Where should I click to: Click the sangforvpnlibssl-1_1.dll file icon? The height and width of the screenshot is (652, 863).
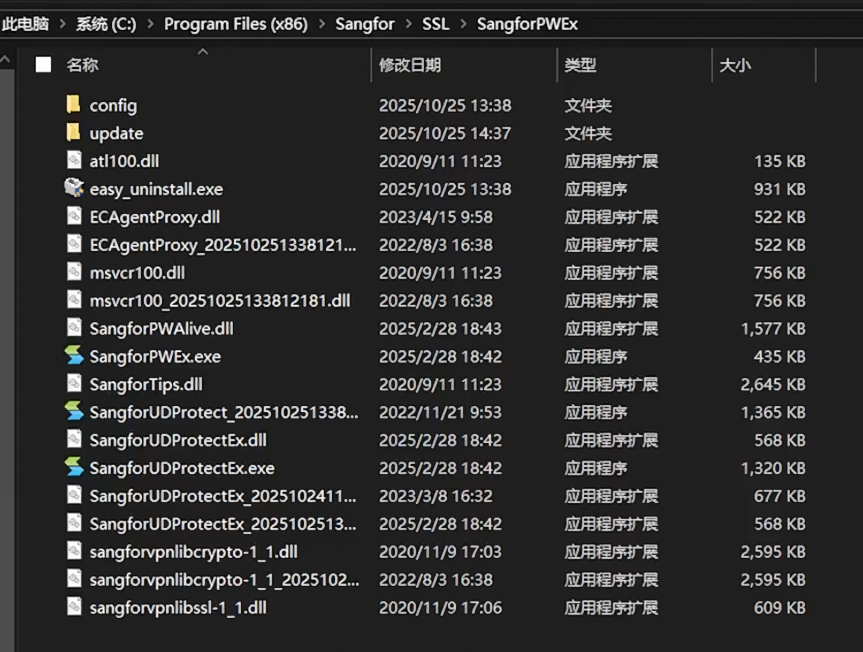click(x=73, y=607)
